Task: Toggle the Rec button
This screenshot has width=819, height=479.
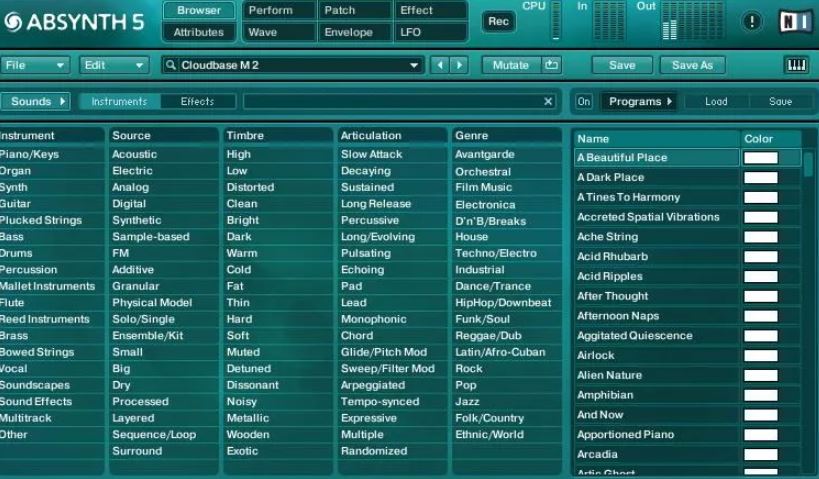Action: [x=498, y=21]
